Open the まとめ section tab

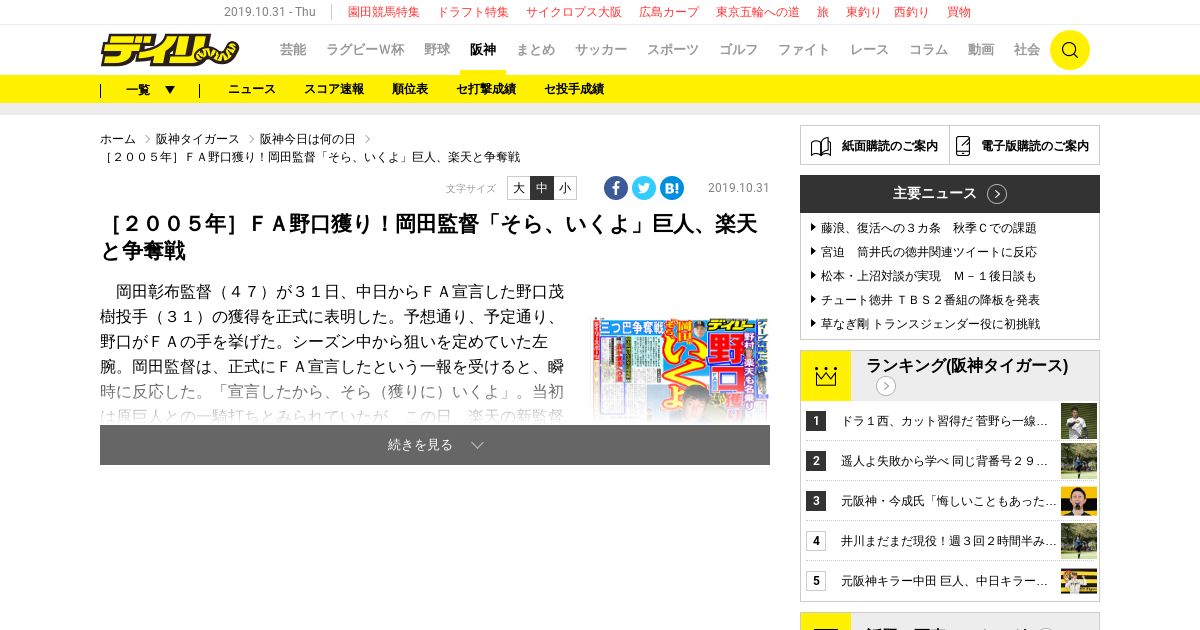coord(535,49)
